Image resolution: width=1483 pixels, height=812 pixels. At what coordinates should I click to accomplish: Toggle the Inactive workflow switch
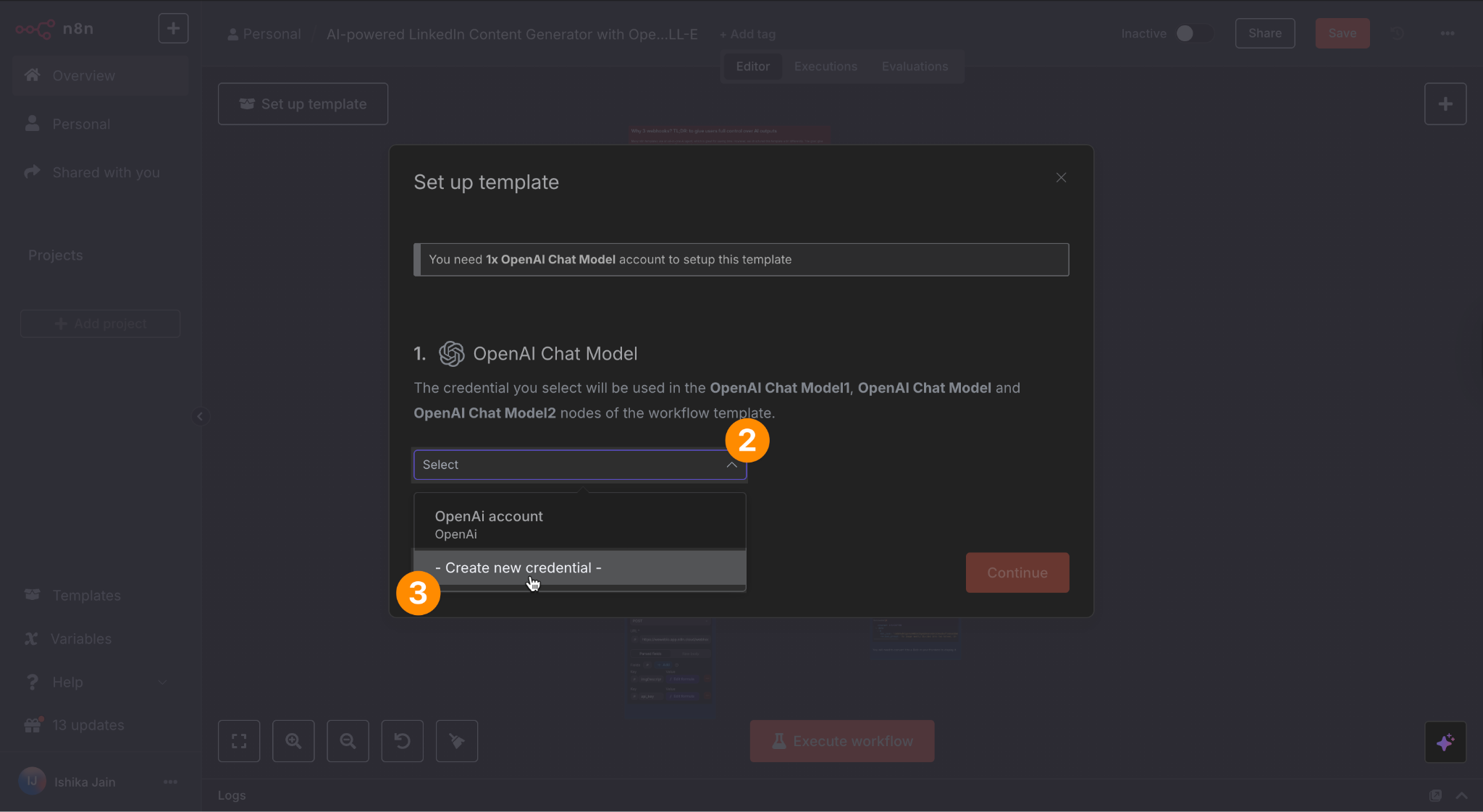tap(1193, 33)
